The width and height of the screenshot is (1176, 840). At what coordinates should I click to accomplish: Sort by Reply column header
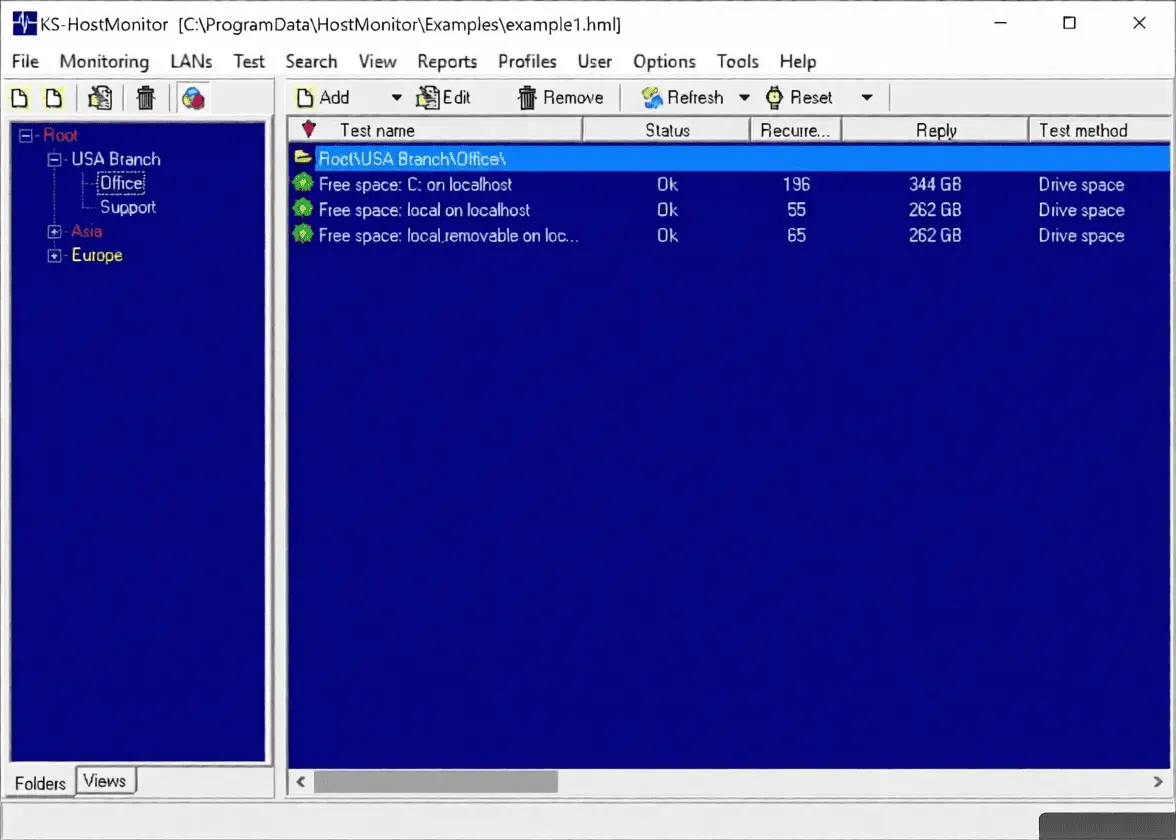[935, 130]
